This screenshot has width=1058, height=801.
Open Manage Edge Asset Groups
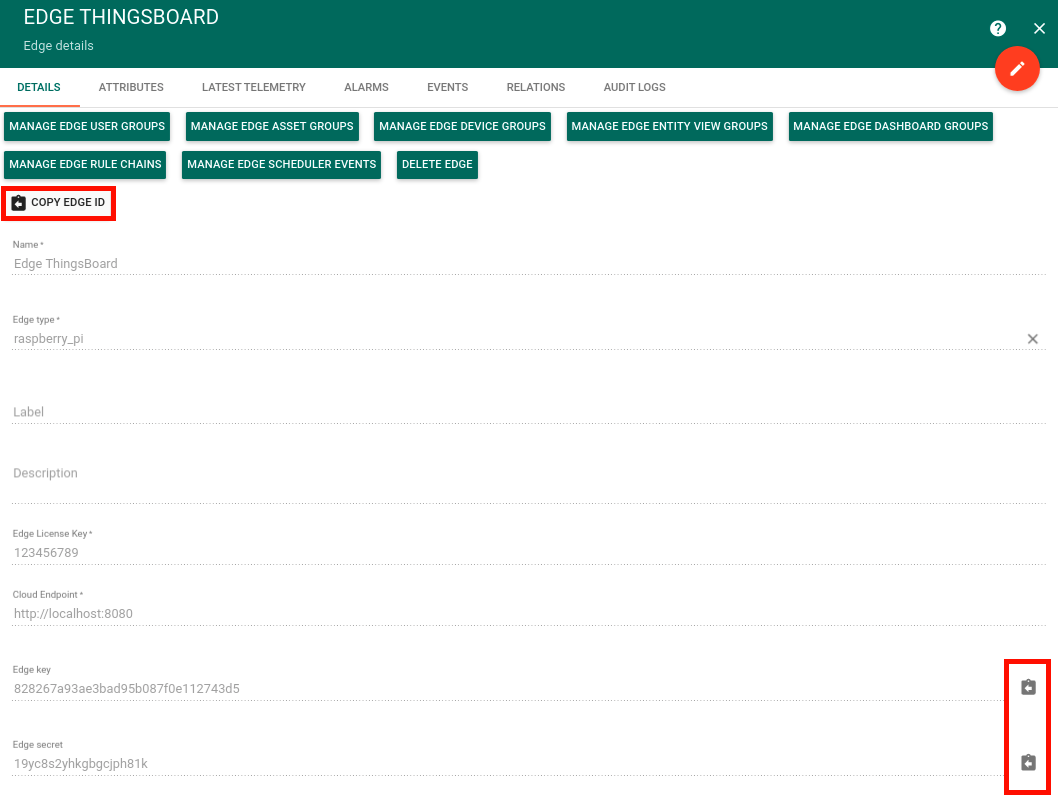pyautogui.click(x=272, y=126)
